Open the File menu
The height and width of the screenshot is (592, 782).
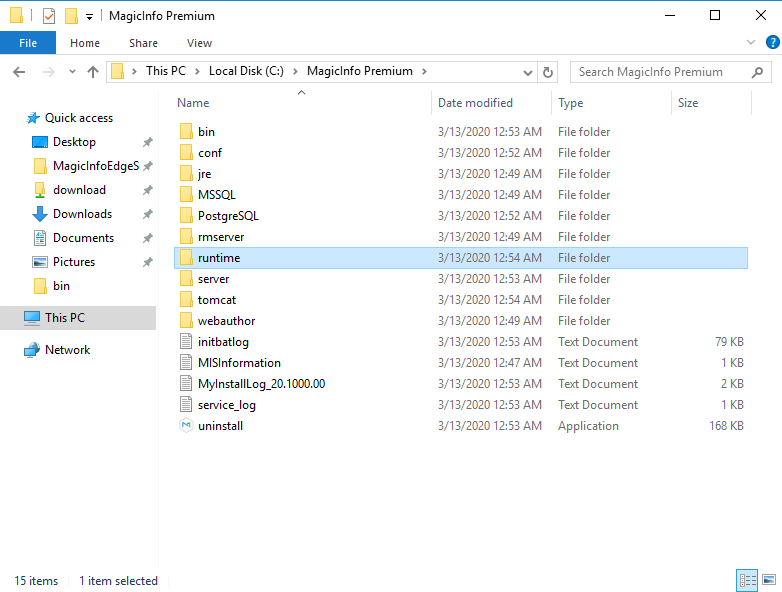pos(28,43)
